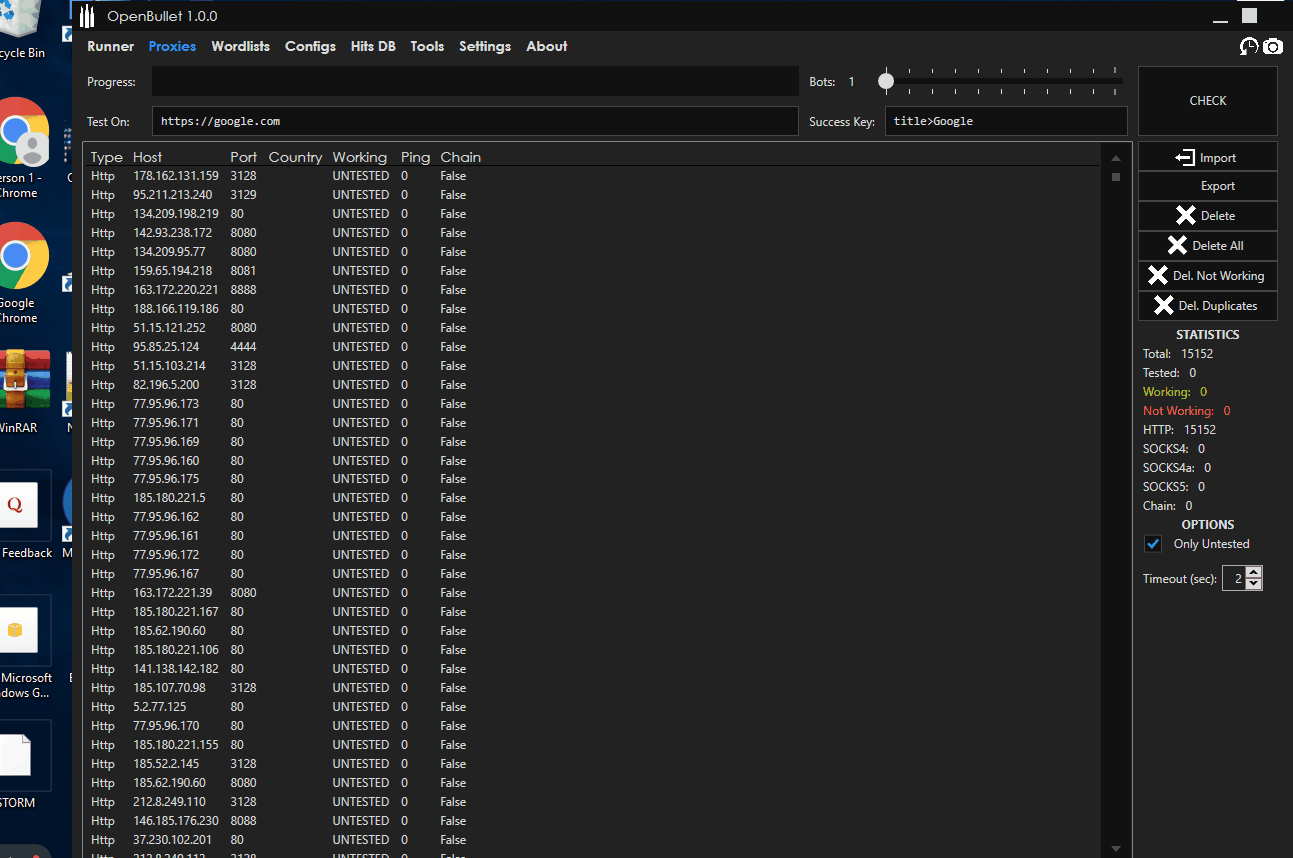Select the Microsoft Windows desktop shortcut
Screen dimensions: 1293x858
click(26, 650)
